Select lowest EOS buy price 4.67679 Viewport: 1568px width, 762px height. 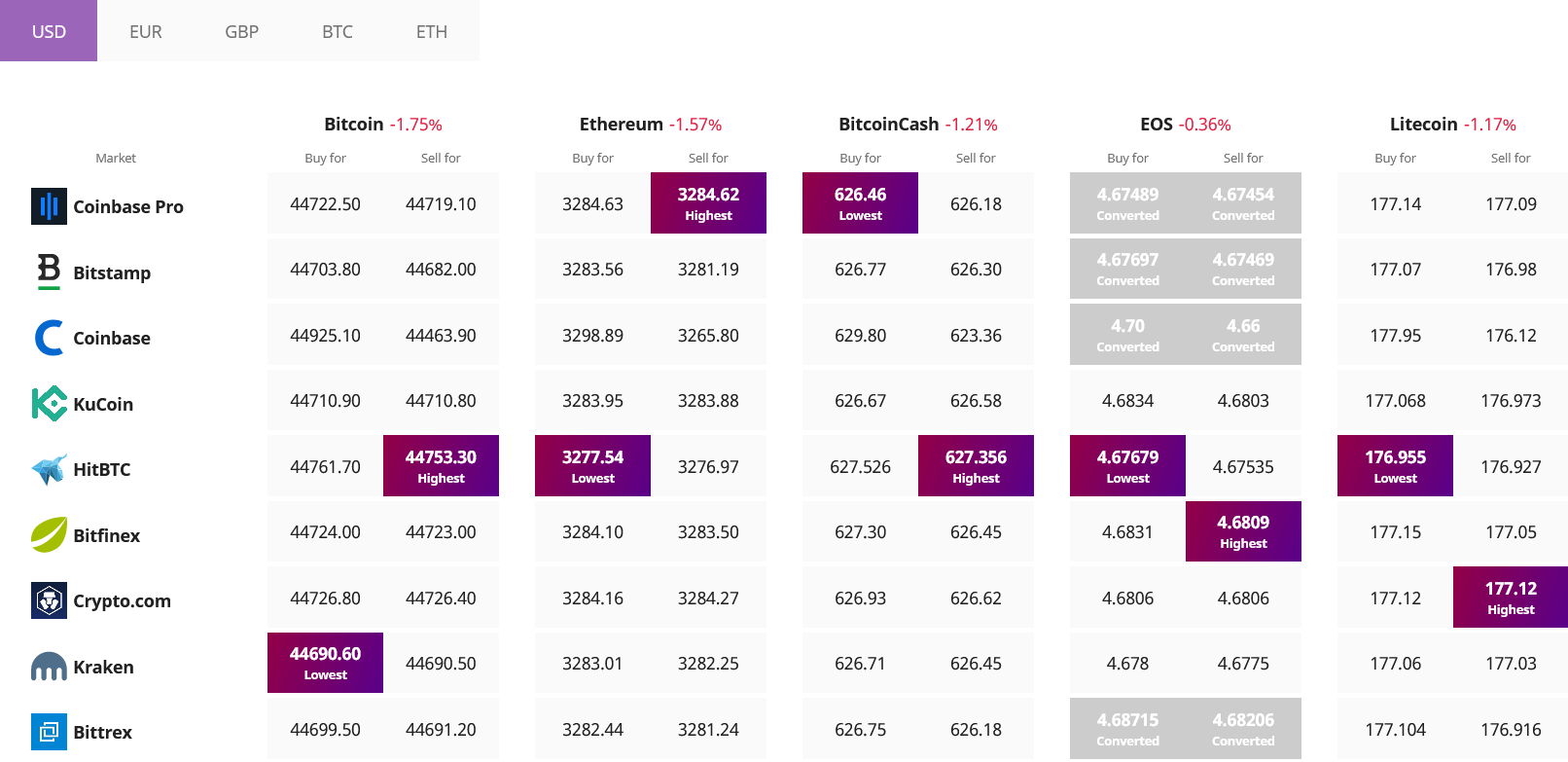[x=1127, y=465]
